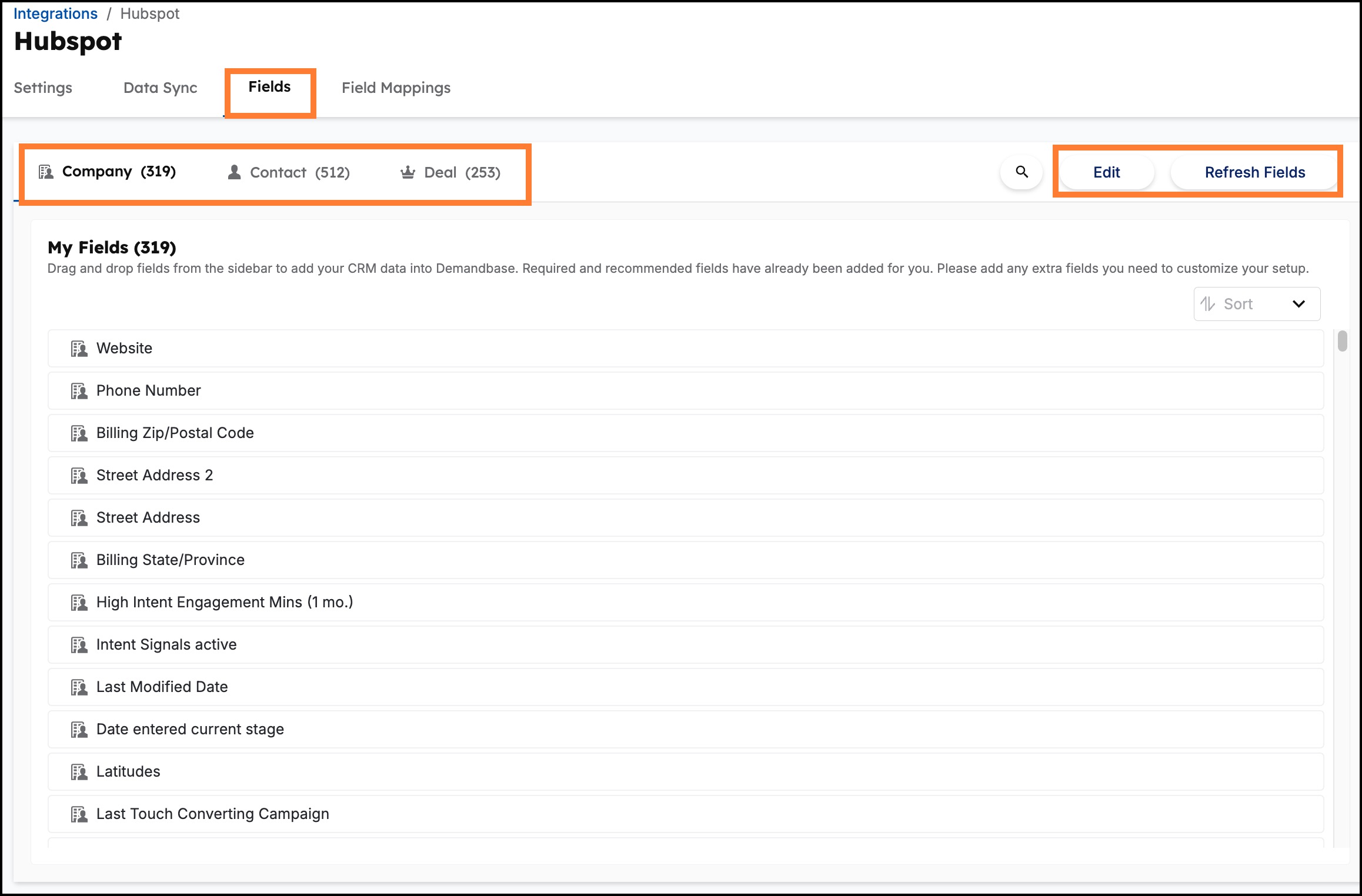Click the icon beside High Intent Engagement Mins
This screenshot has width=1362, height=896.
point(79,603)
